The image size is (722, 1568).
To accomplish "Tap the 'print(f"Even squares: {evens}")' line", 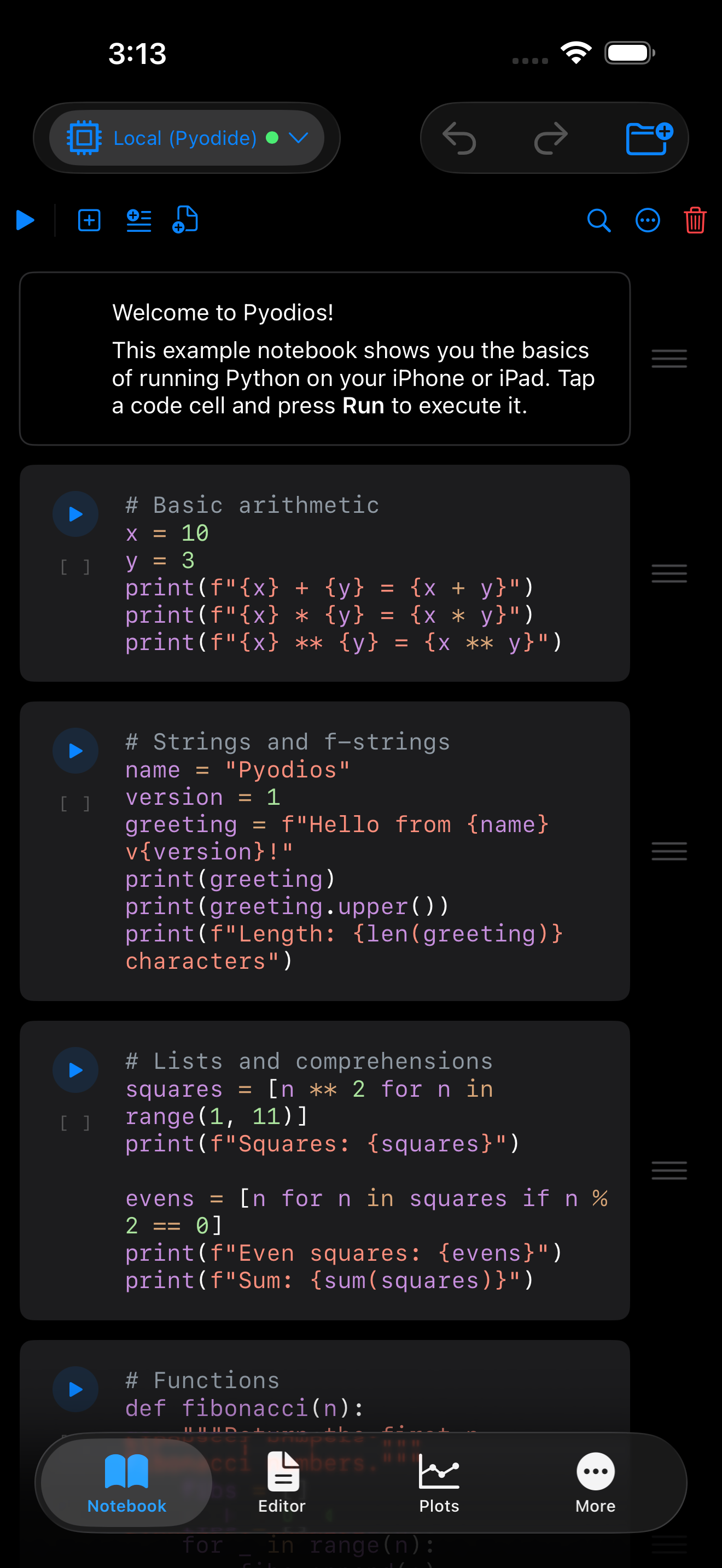I will click(x=344, y=1253).
